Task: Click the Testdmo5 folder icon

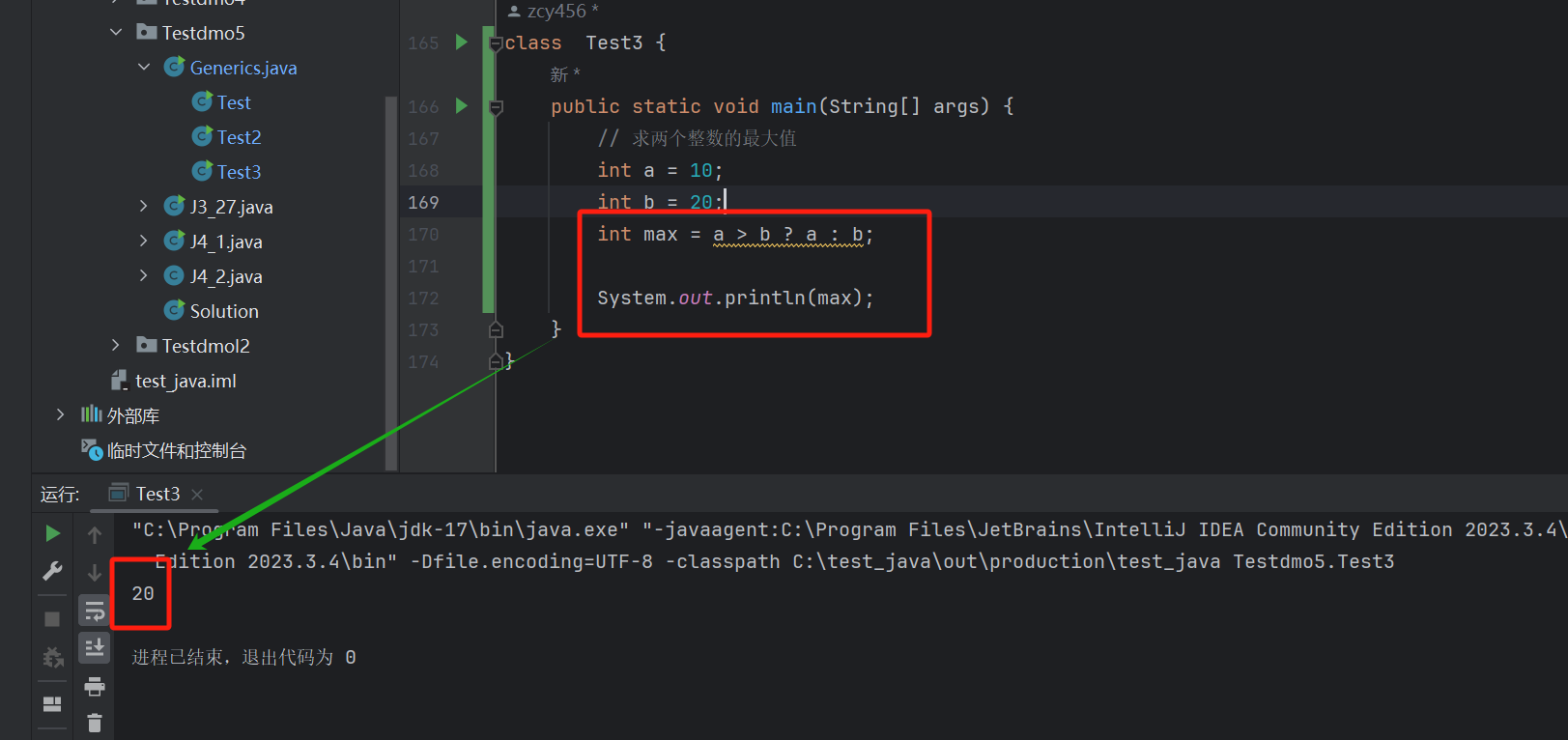Action: click(147, 32)
